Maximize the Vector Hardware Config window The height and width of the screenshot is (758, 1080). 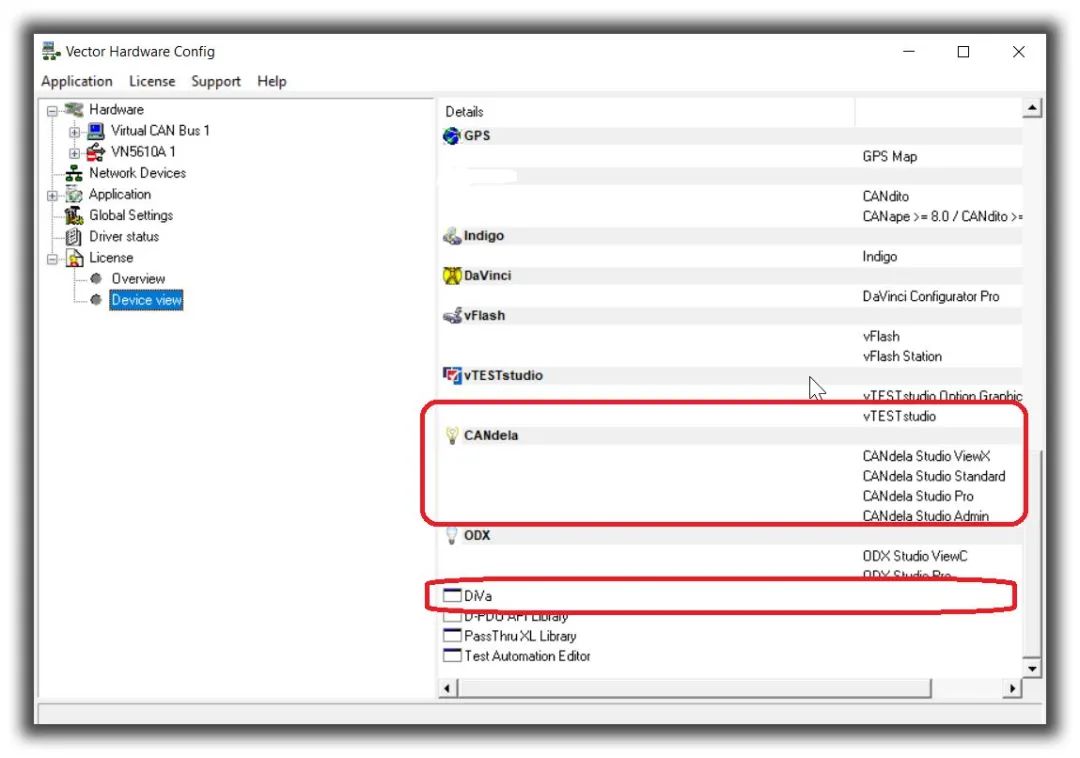tap(963, 52)
